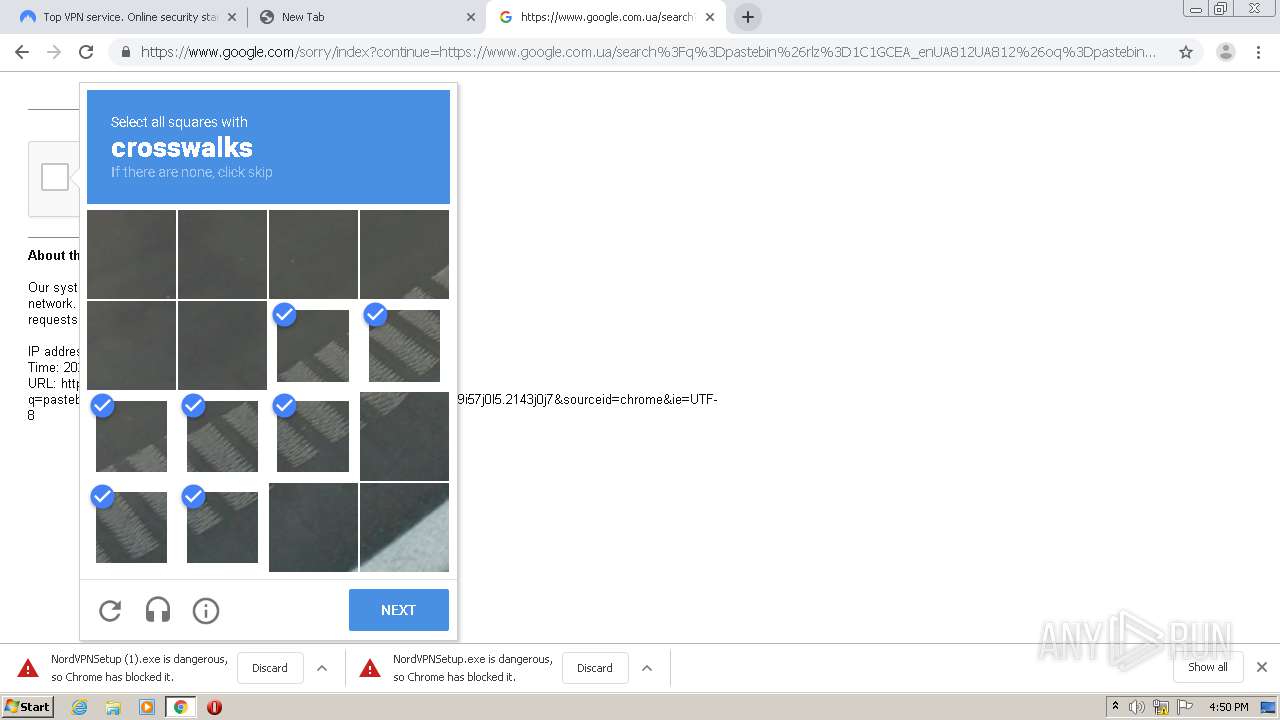Screen dimensions: 1280x720
Task: Go back to previous page
Action: 22,52
